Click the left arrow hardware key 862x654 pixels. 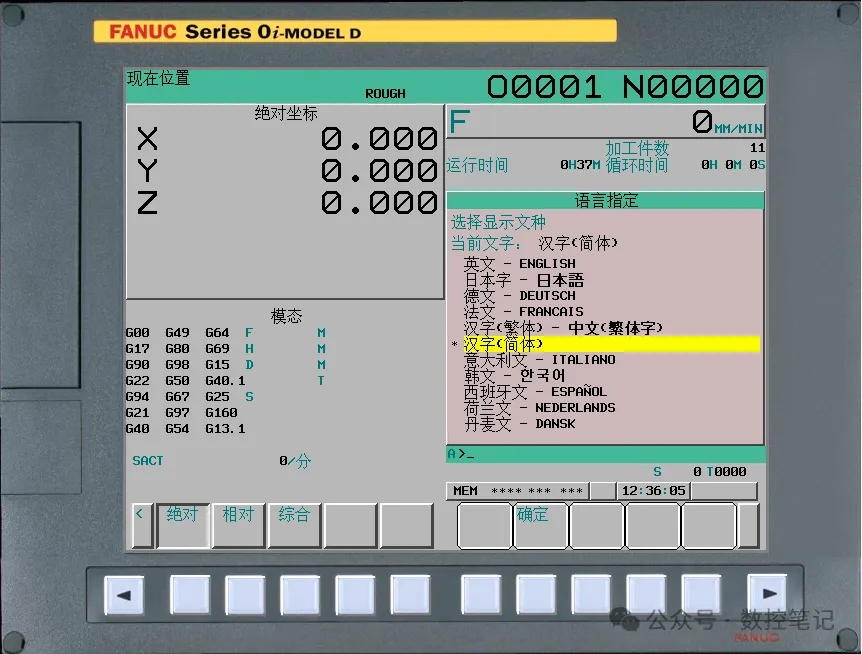[124, 595]
